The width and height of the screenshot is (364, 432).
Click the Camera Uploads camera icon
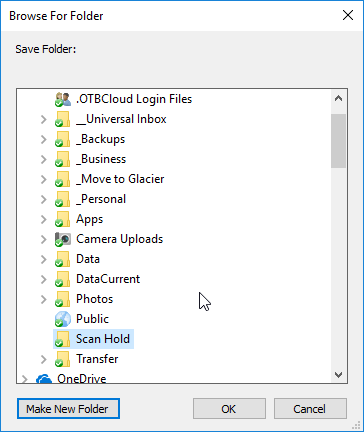63,239
